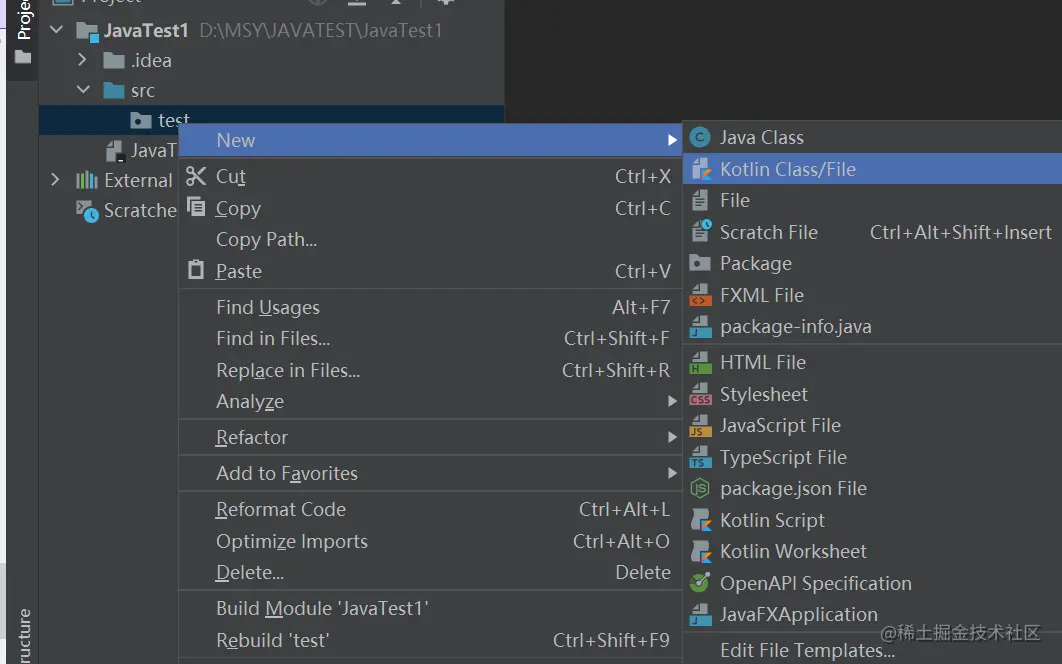Open the Refactor submenu arrow

click(x=672, y=437)
